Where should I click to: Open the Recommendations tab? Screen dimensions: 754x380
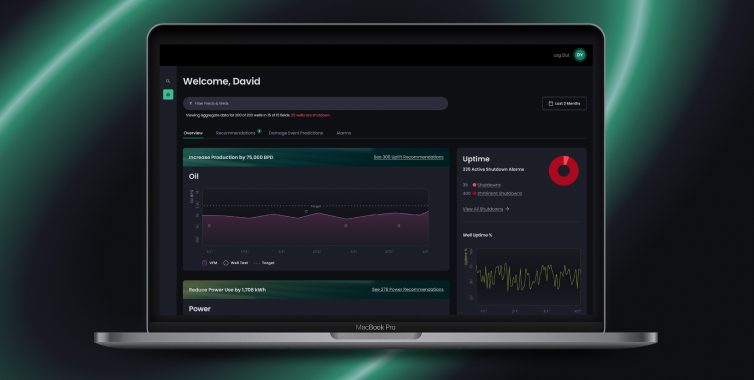click(x=236, y=133)
